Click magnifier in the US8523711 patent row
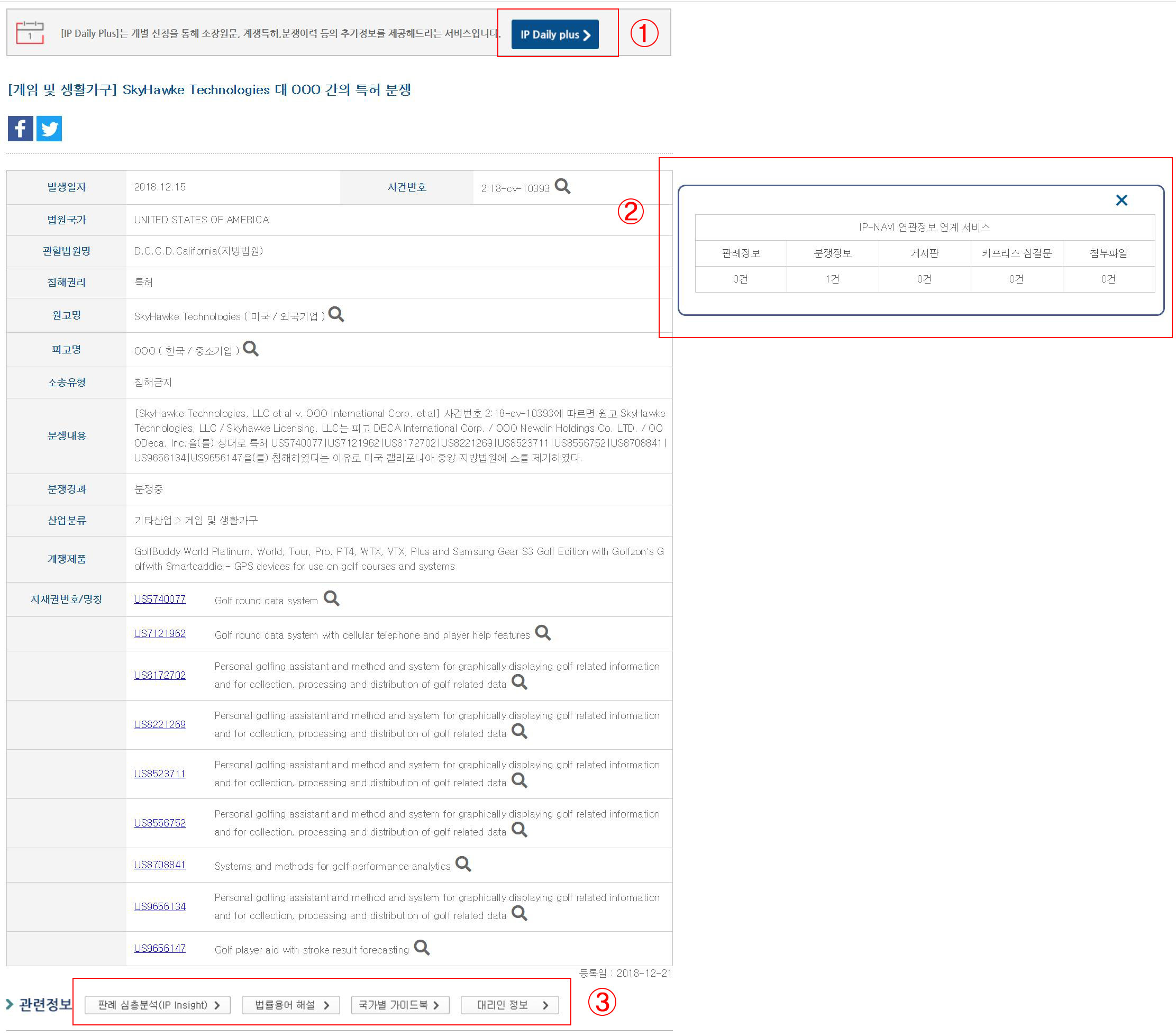Screen dimensions: 1176x1036 click(x=519, y=780)
